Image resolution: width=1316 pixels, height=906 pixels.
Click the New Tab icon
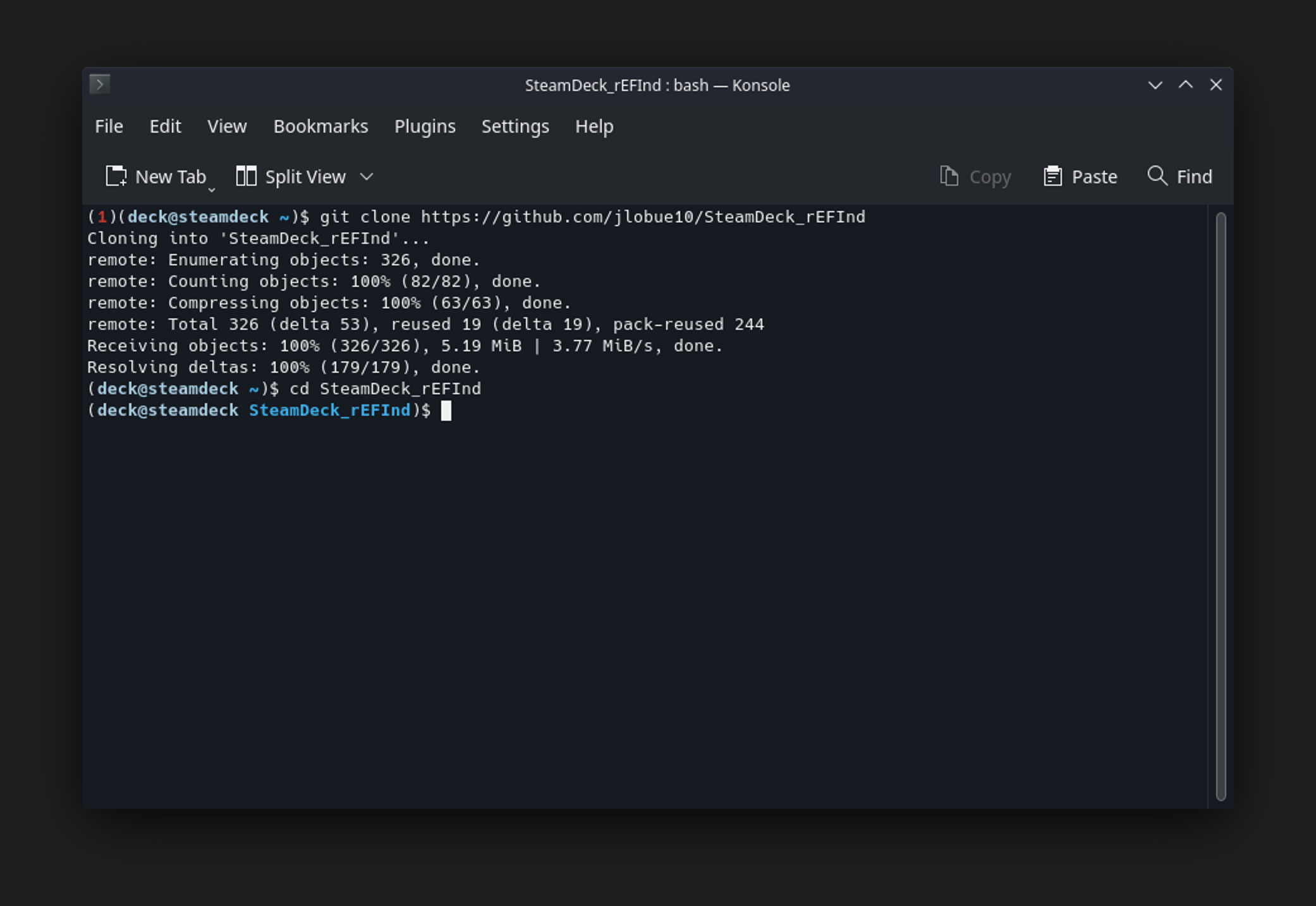(x=116, y=176)
